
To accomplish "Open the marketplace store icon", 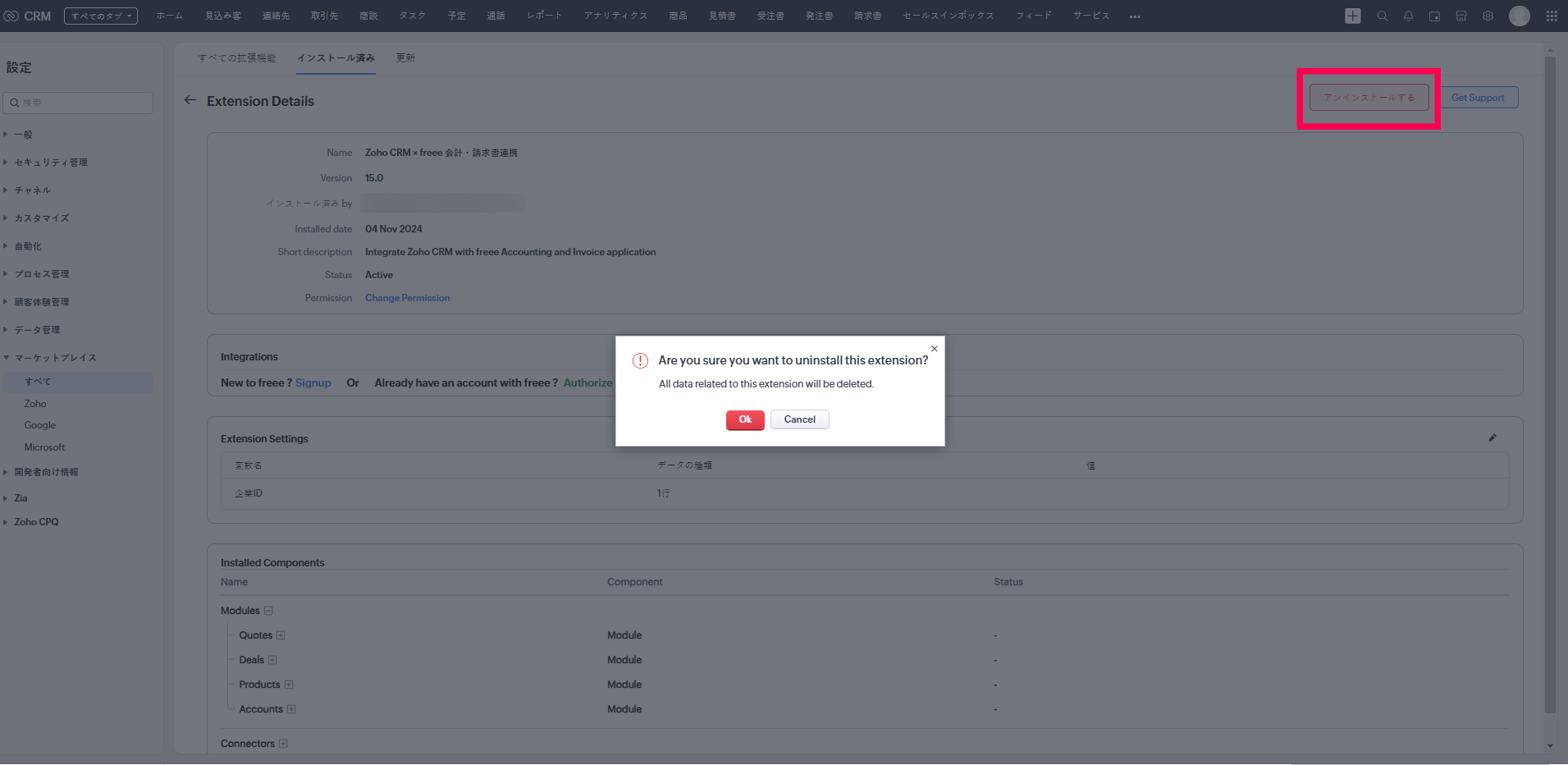I will point(1461,16).
